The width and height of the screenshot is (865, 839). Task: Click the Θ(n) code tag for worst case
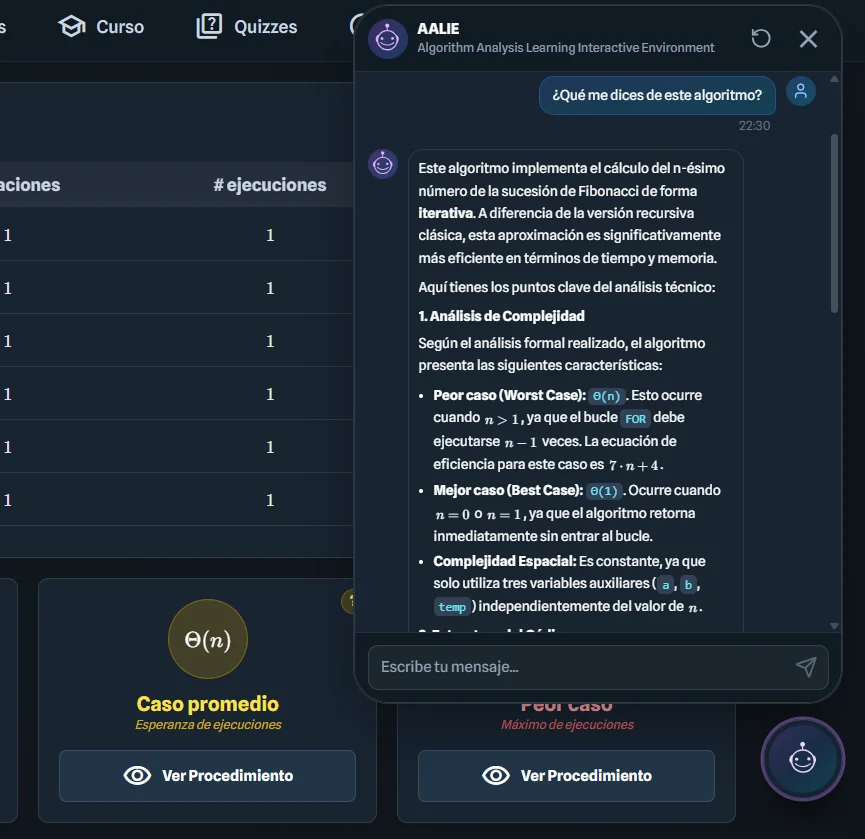click(606, 396)
